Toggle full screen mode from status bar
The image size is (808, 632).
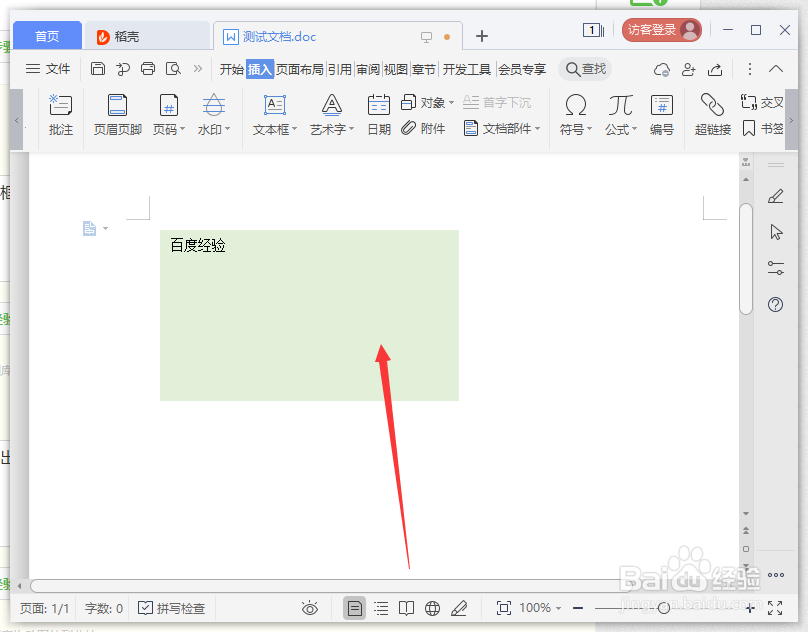[775, 608]
